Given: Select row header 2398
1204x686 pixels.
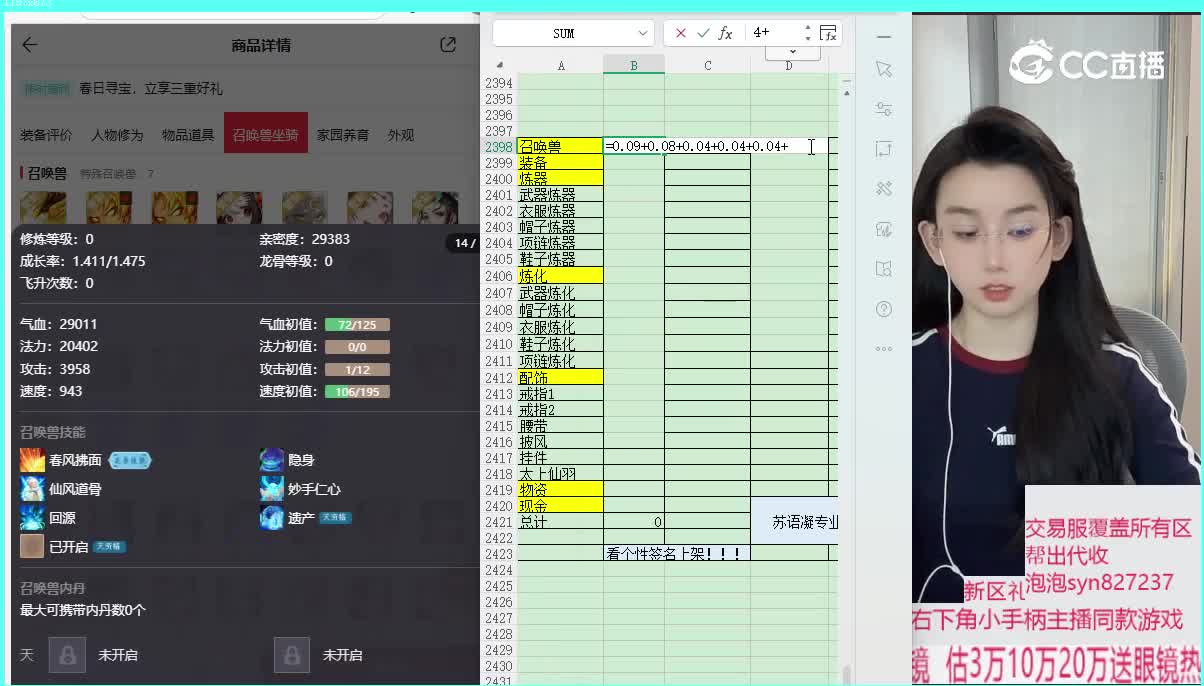Looking at the screenshot, I should 499,147.
